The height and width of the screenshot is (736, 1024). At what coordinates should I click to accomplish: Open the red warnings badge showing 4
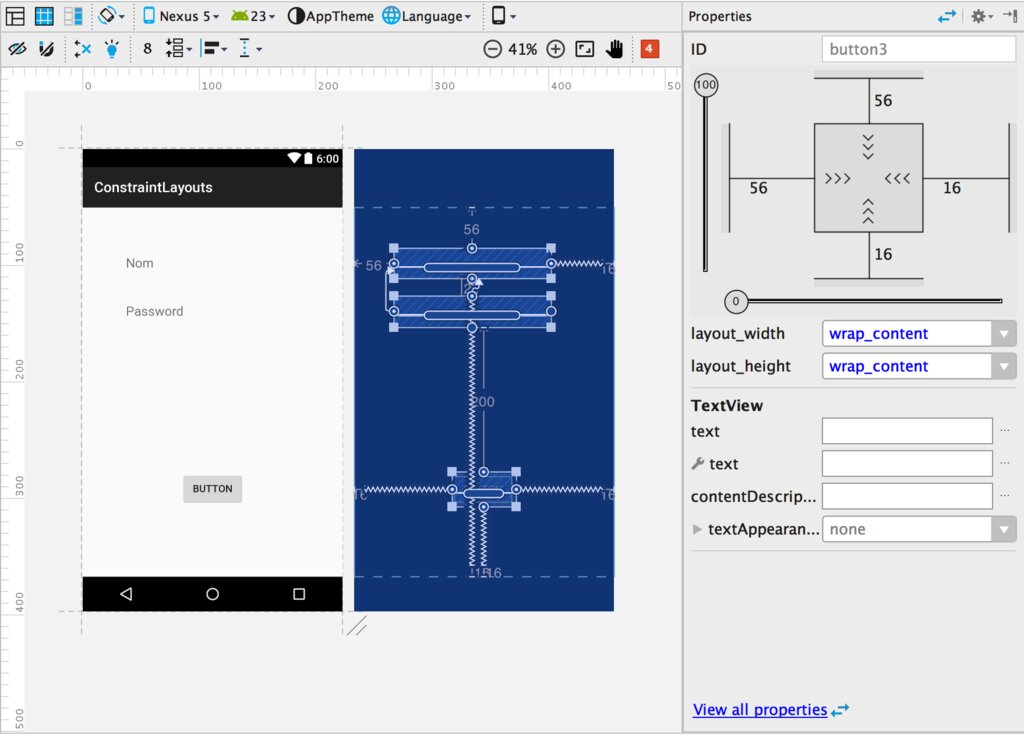tap(649, 48)
